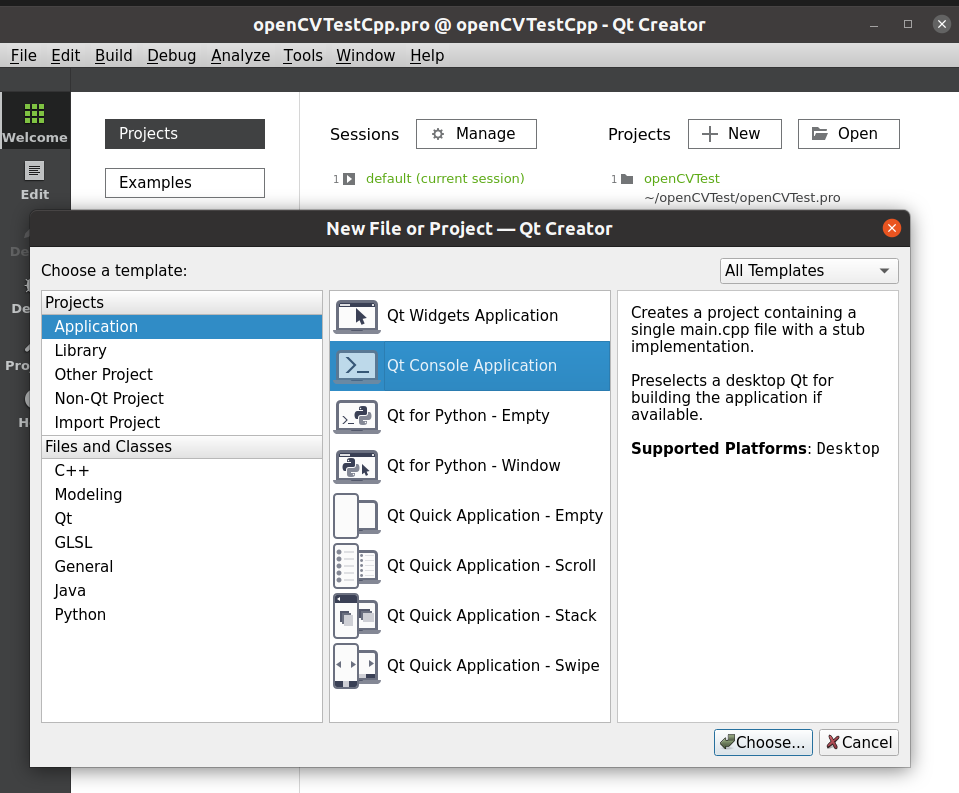Viewport: 959px width, 793px height.
Task: Click the Projects button on the Welcome page
Action: (185, 134)
